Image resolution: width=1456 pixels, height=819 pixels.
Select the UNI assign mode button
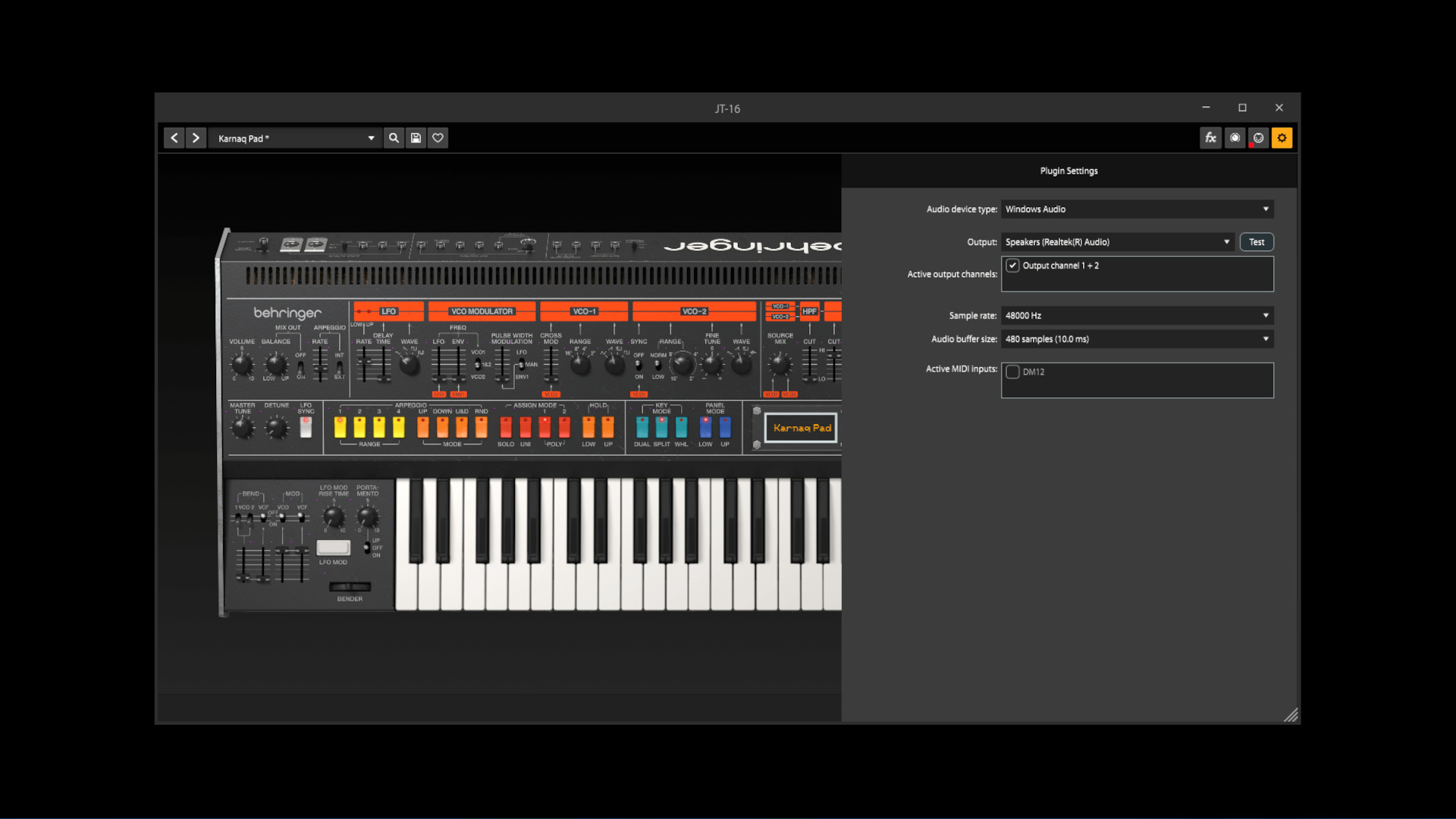pyautogui.click(x=526, y=427)
